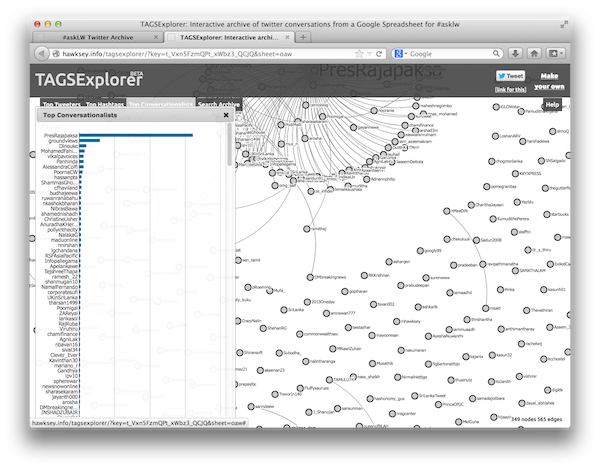600x469 pixels.
Task: Select the akeenan23 node
Action: pyautogui.click(x=260, y=370)
